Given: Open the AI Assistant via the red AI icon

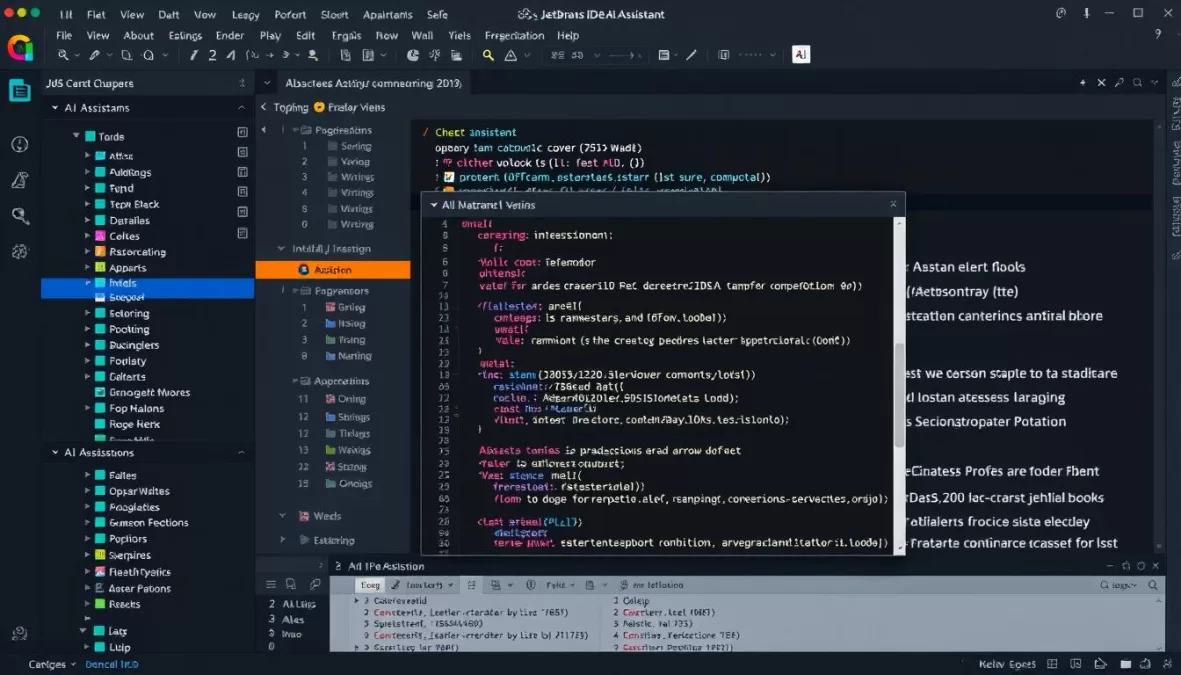Looking at the screenshot, I should [801, 54].
